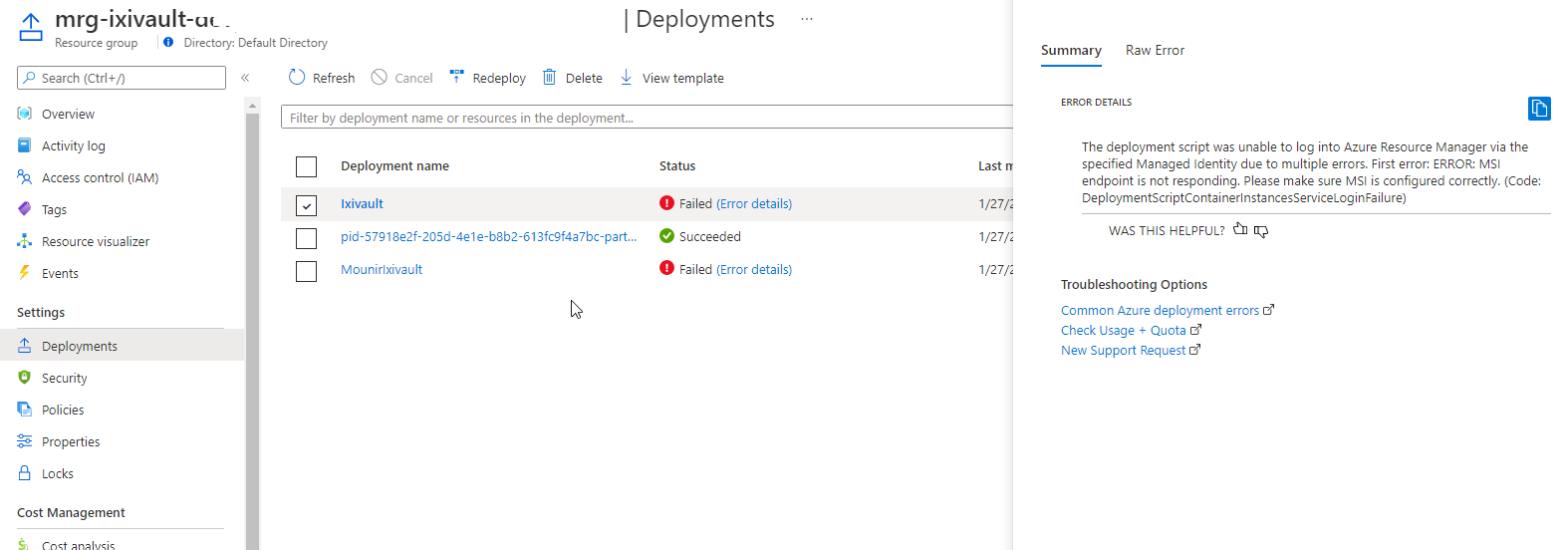Click the copy error details icon
This screenshot has height=550, width=1568.
tap(1539, 109)
